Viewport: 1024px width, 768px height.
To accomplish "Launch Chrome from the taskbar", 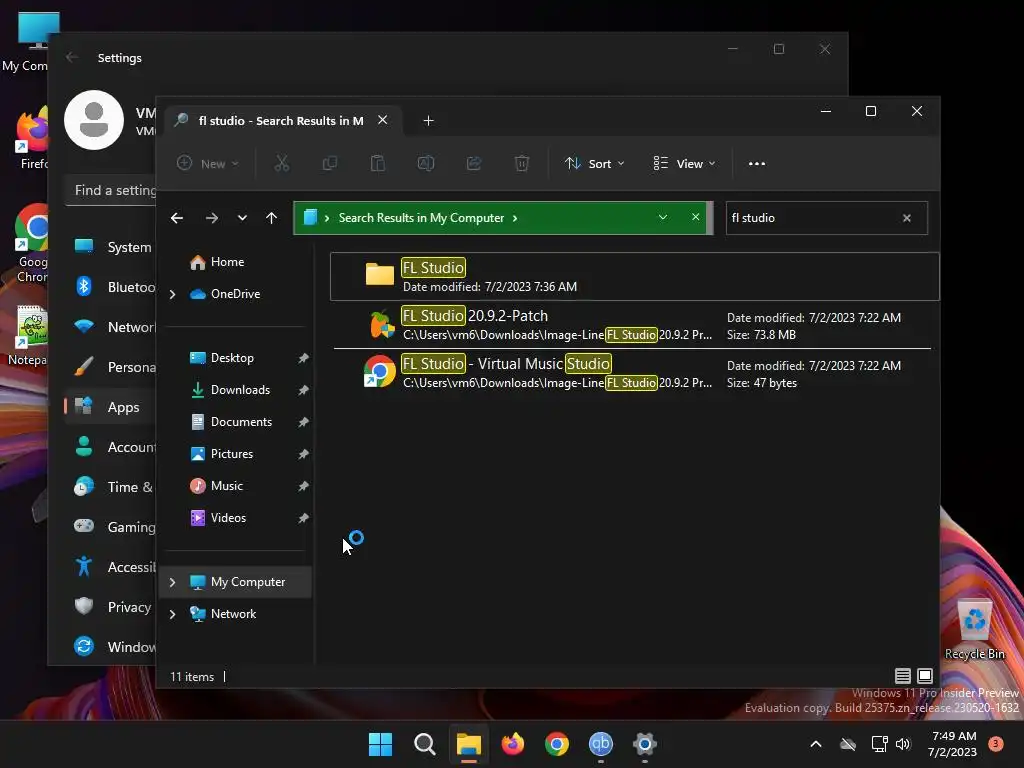I will (557, 744).
